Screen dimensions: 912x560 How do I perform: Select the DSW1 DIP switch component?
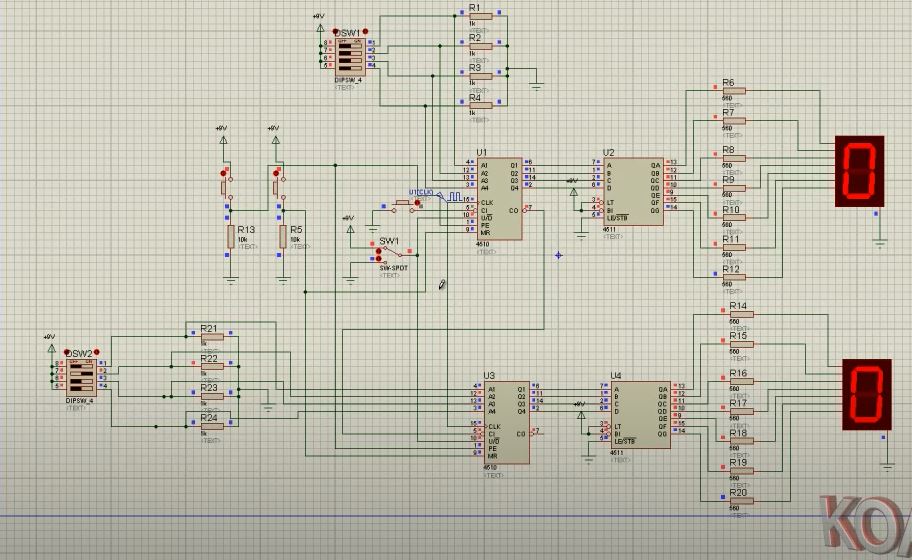[x=349, y=57]
